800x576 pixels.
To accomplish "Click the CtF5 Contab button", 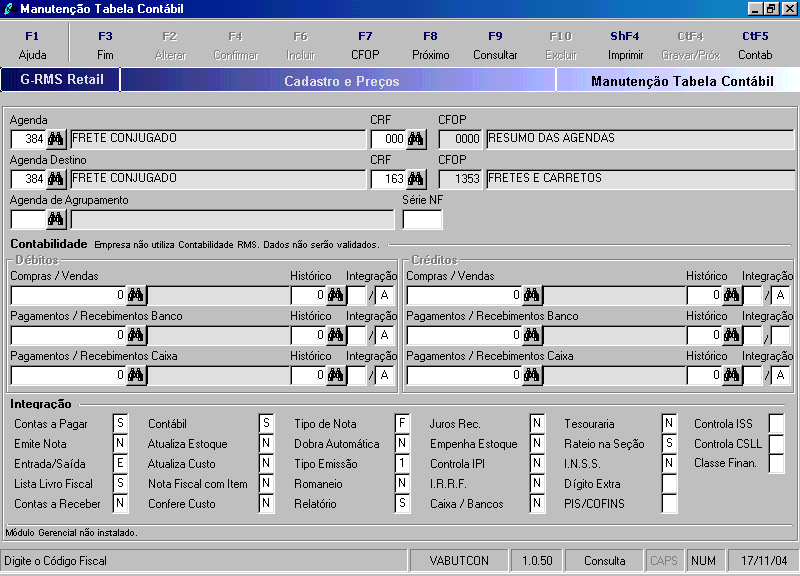I will [755, 45].
